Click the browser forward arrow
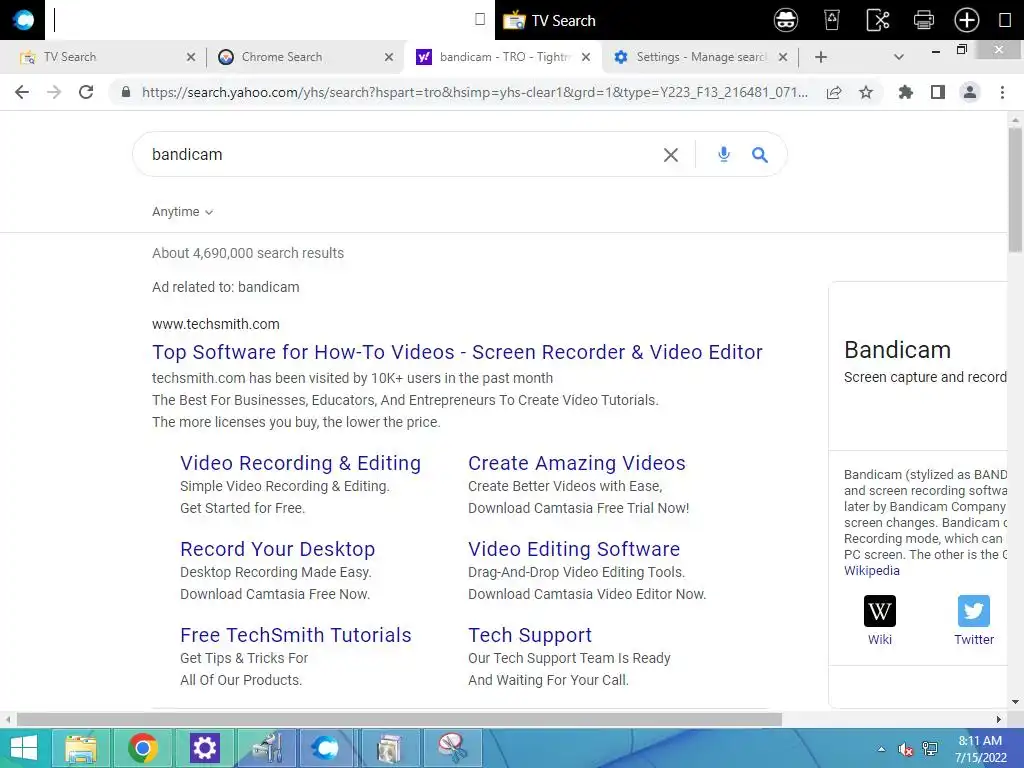1024x768 pixels. point(54,92)
